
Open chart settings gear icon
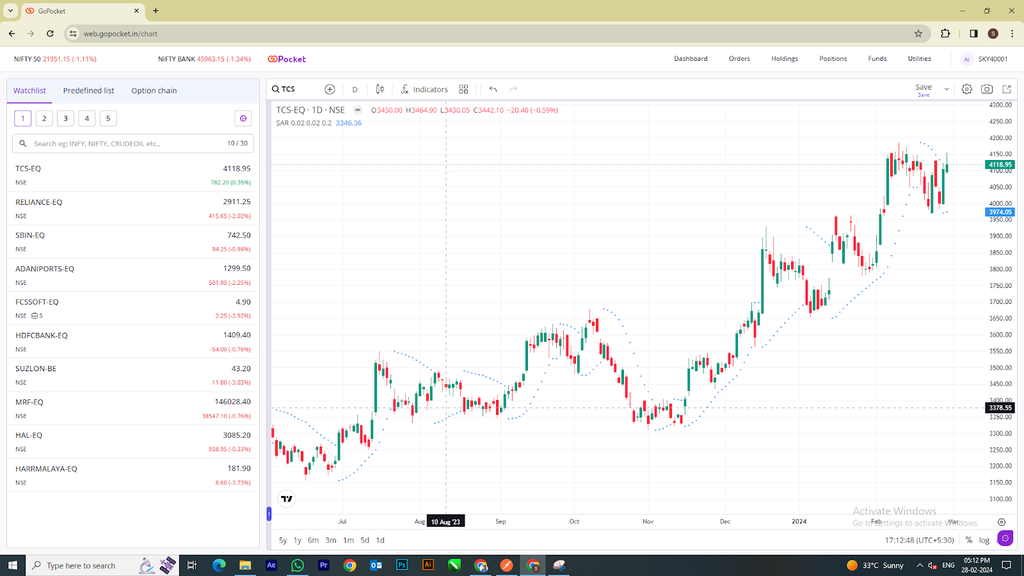pos(967,89)
